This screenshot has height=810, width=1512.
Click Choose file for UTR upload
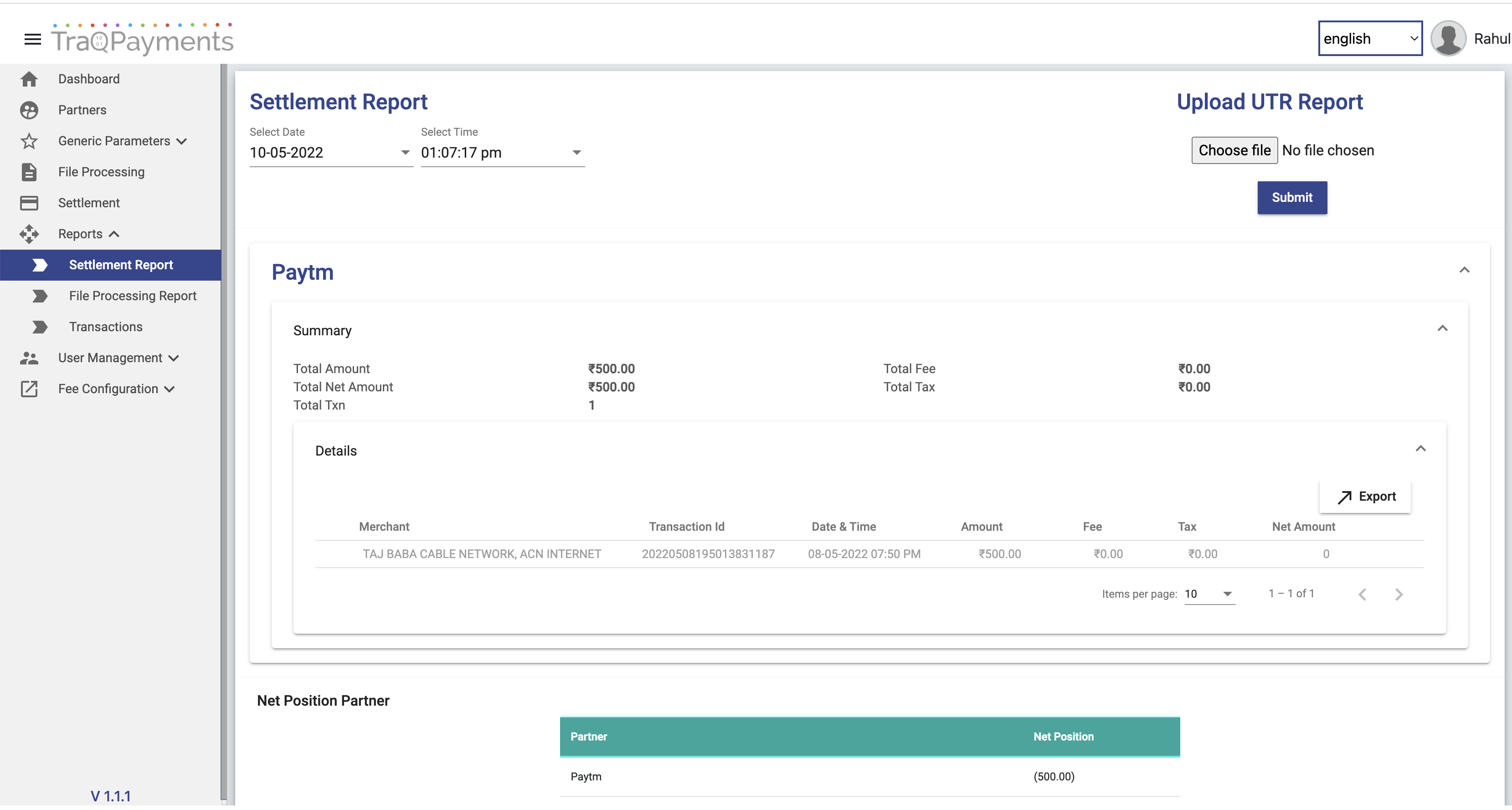[1234, 151]
